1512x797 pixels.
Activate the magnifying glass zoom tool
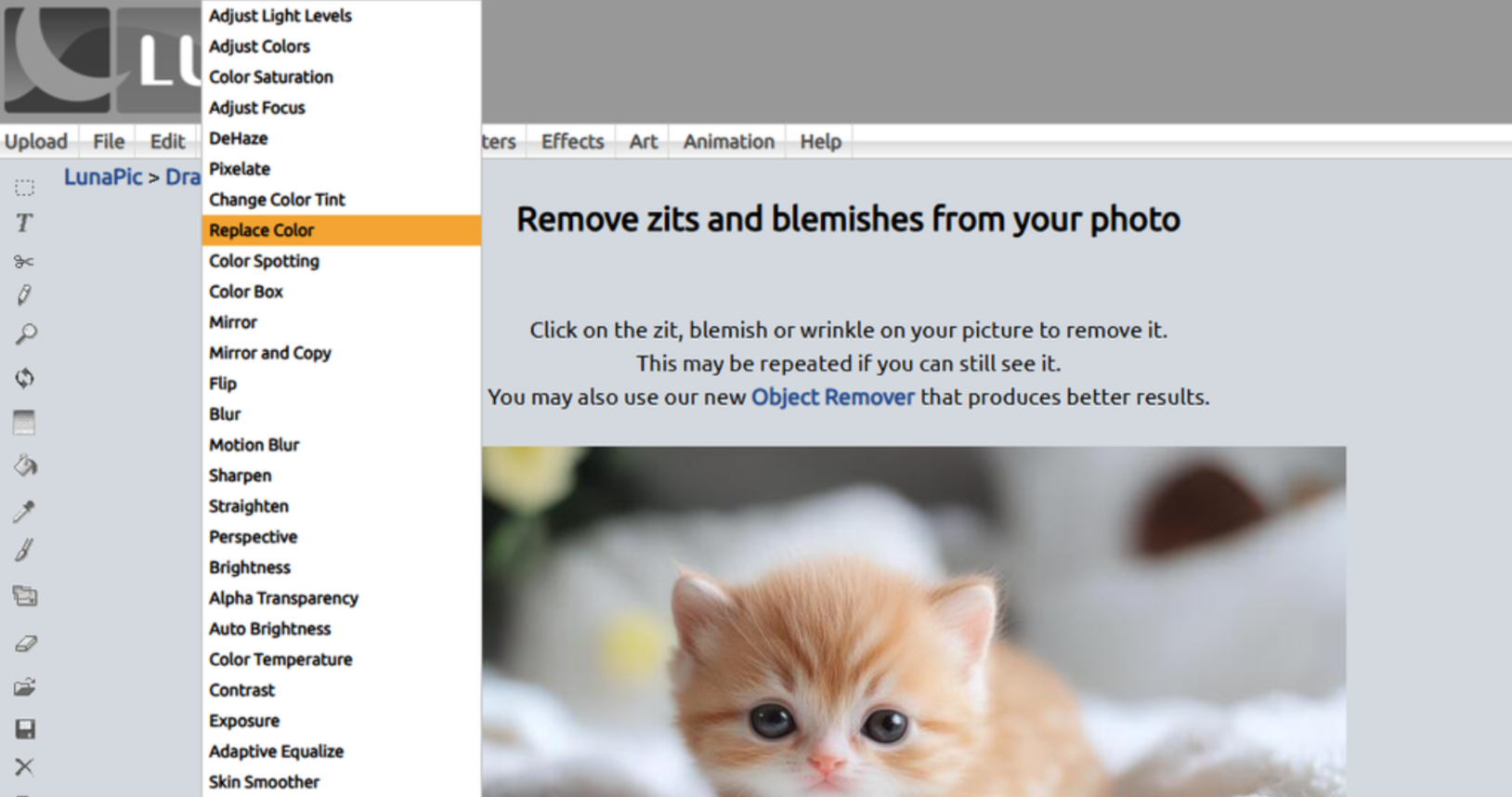[x=26, y=333]
